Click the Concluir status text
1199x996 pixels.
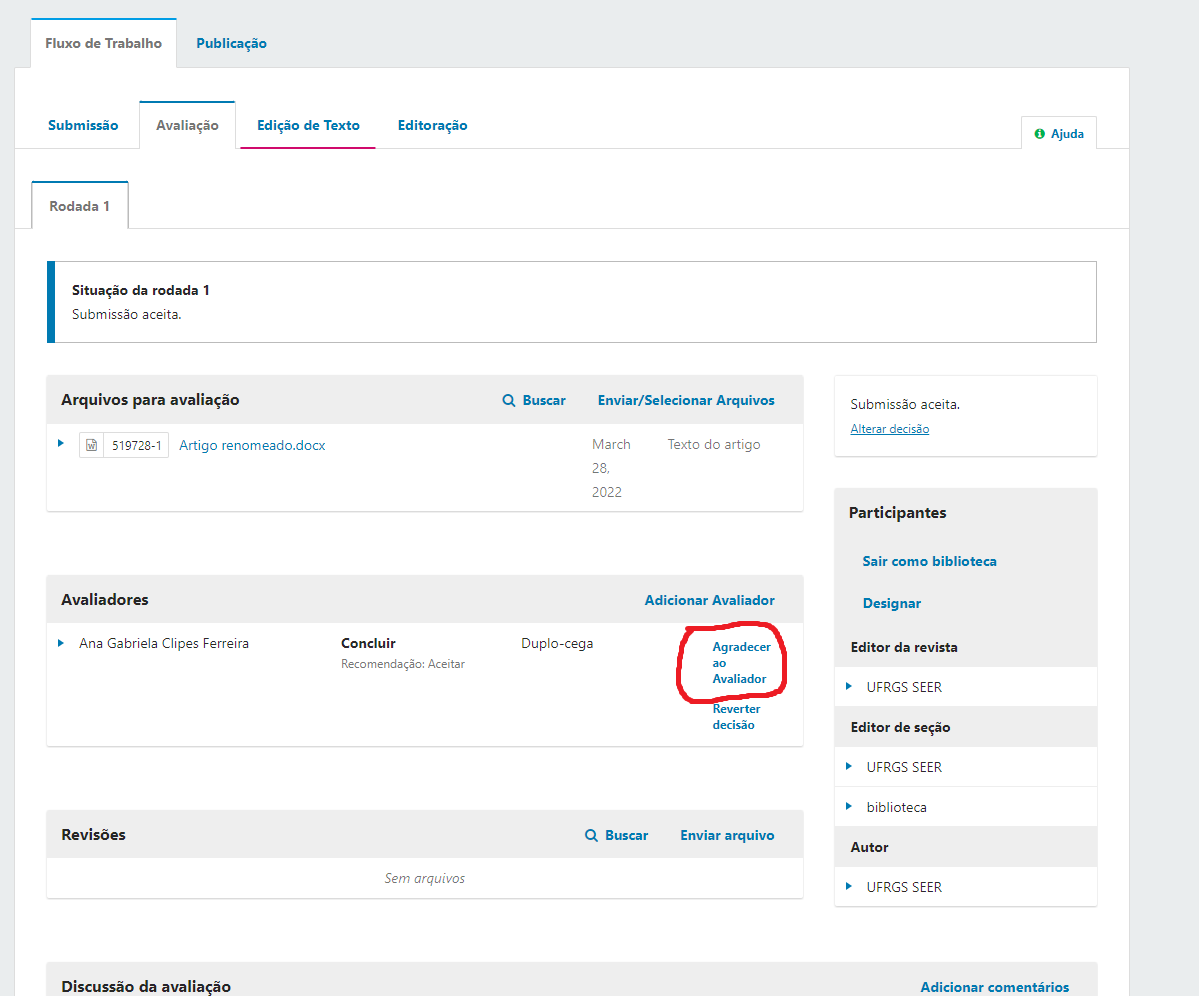click(368, 644)
